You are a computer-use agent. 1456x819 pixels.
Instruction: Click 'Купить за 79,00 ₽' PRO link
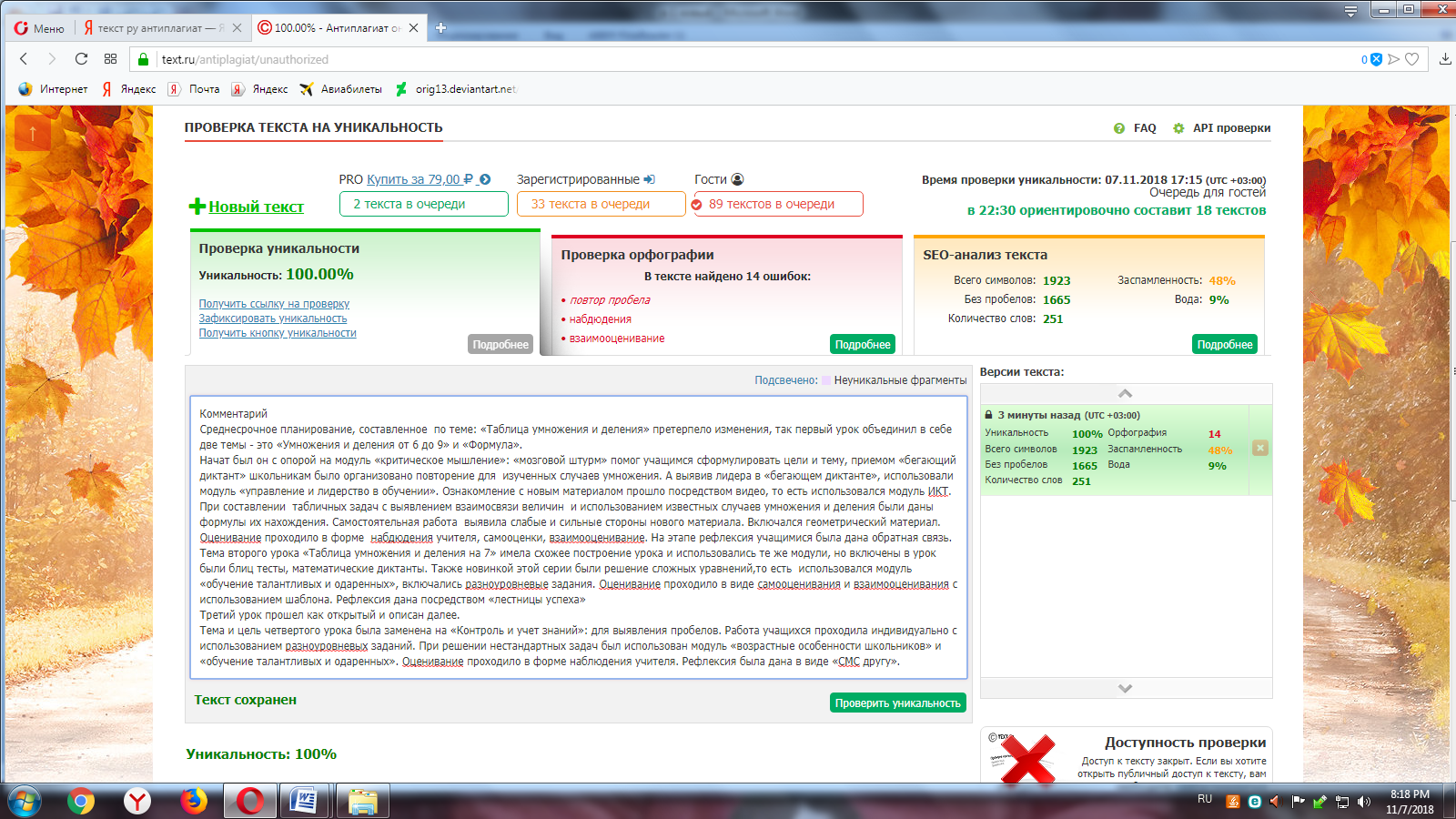[x=420, y=179]
